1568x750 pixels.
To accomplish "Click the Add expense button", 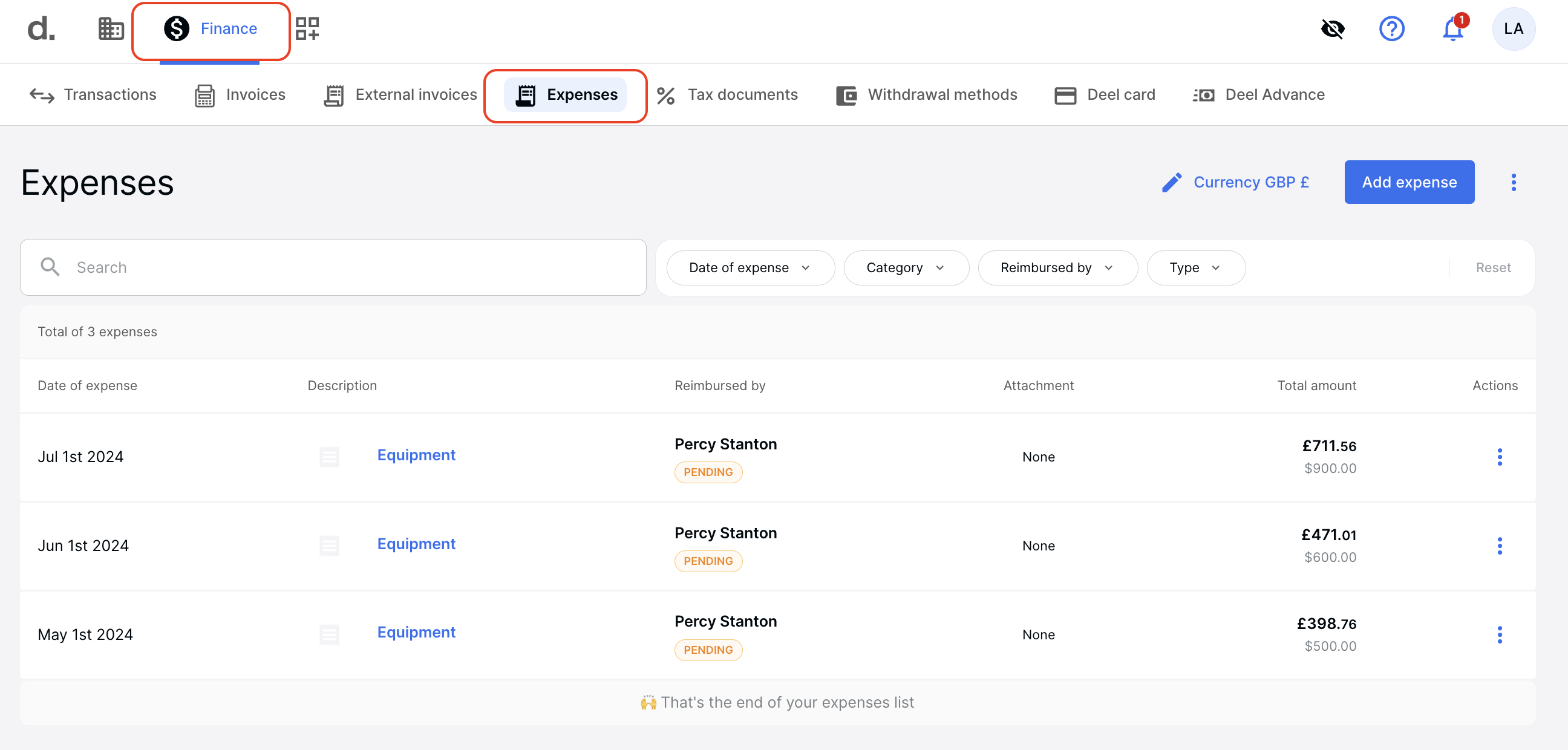I will (1408, 182).
